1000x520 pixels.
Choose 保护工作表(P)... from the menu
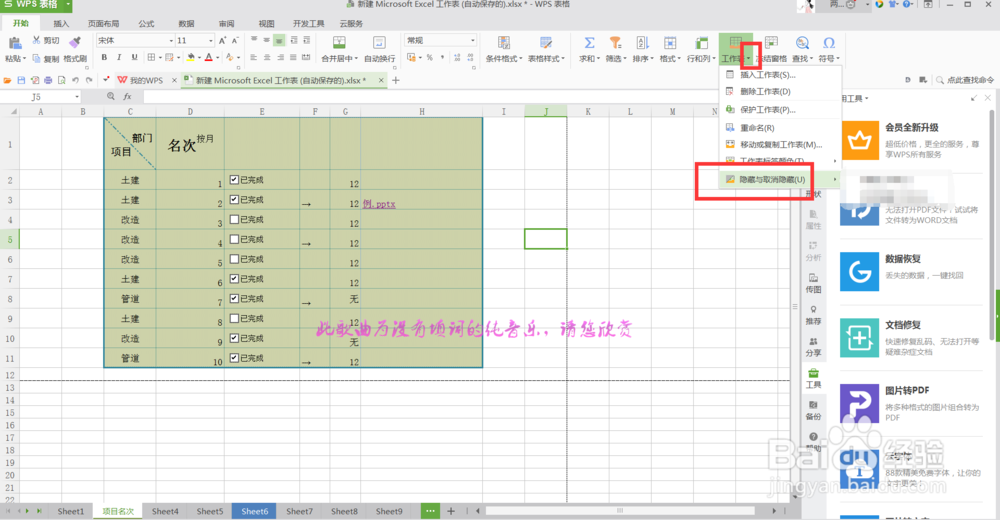coord(767,110)
